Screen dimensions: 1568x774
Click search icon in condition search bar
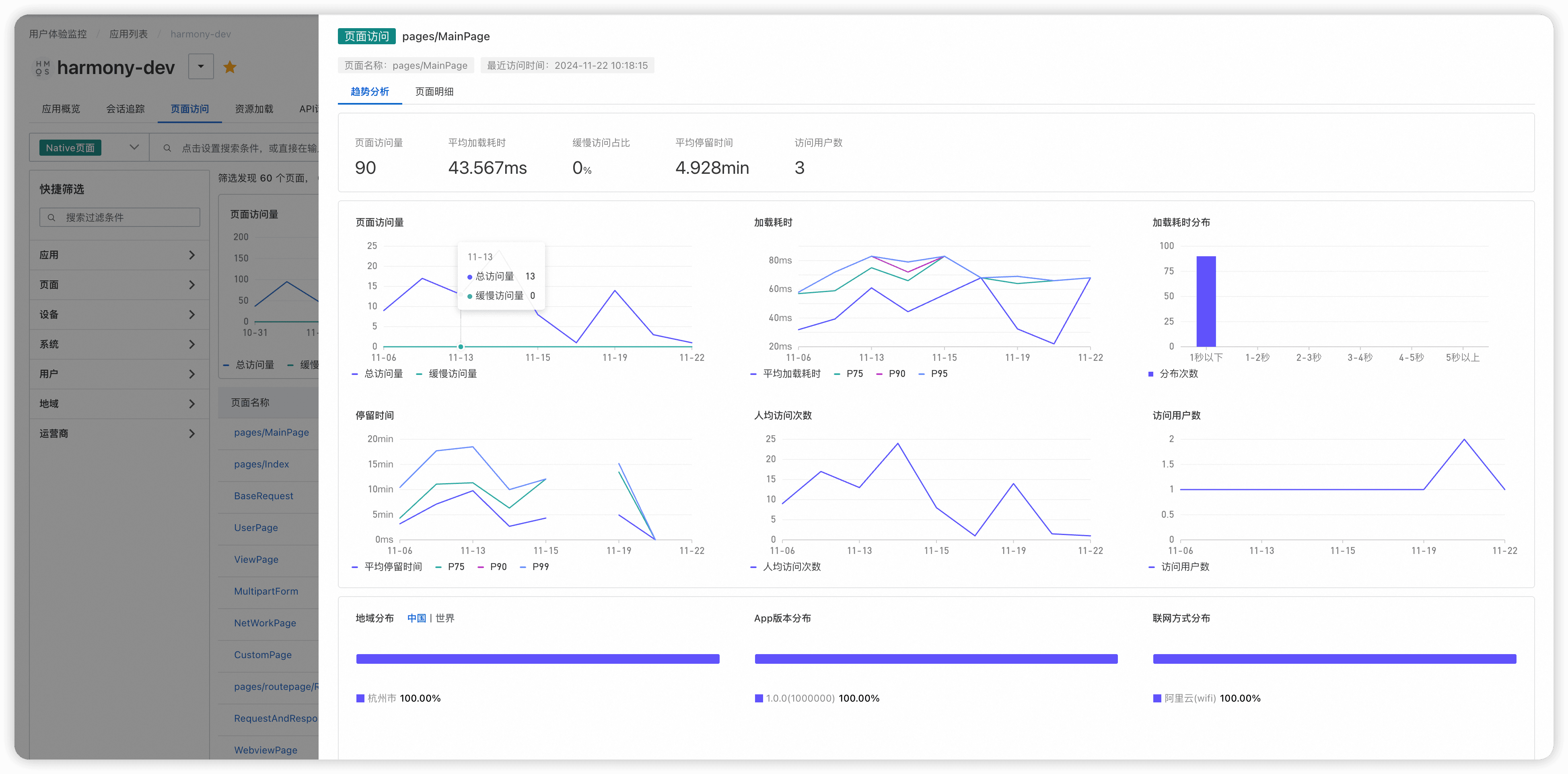point(167,148)
